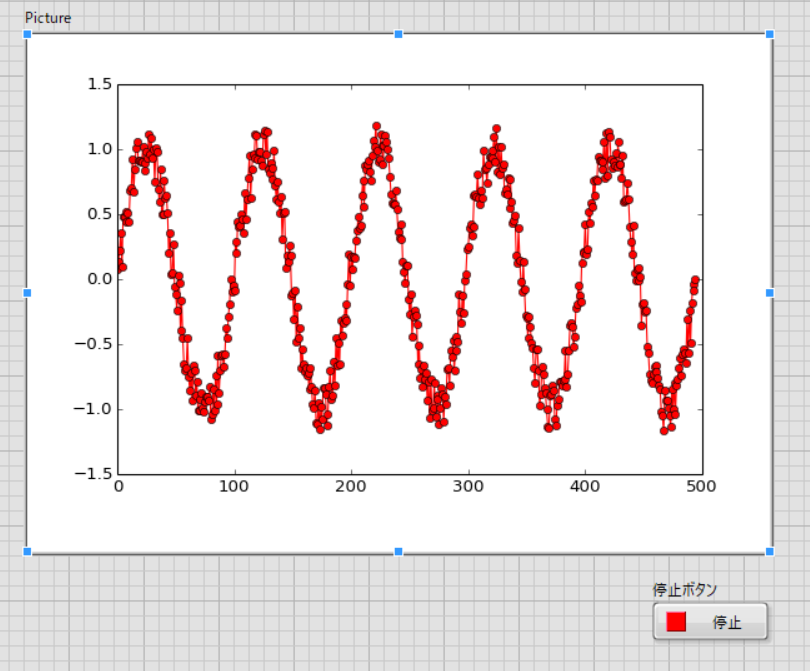Click the 100 x-axis tick label
Viewport: 810px width, 671px height.
pos(234,486)
